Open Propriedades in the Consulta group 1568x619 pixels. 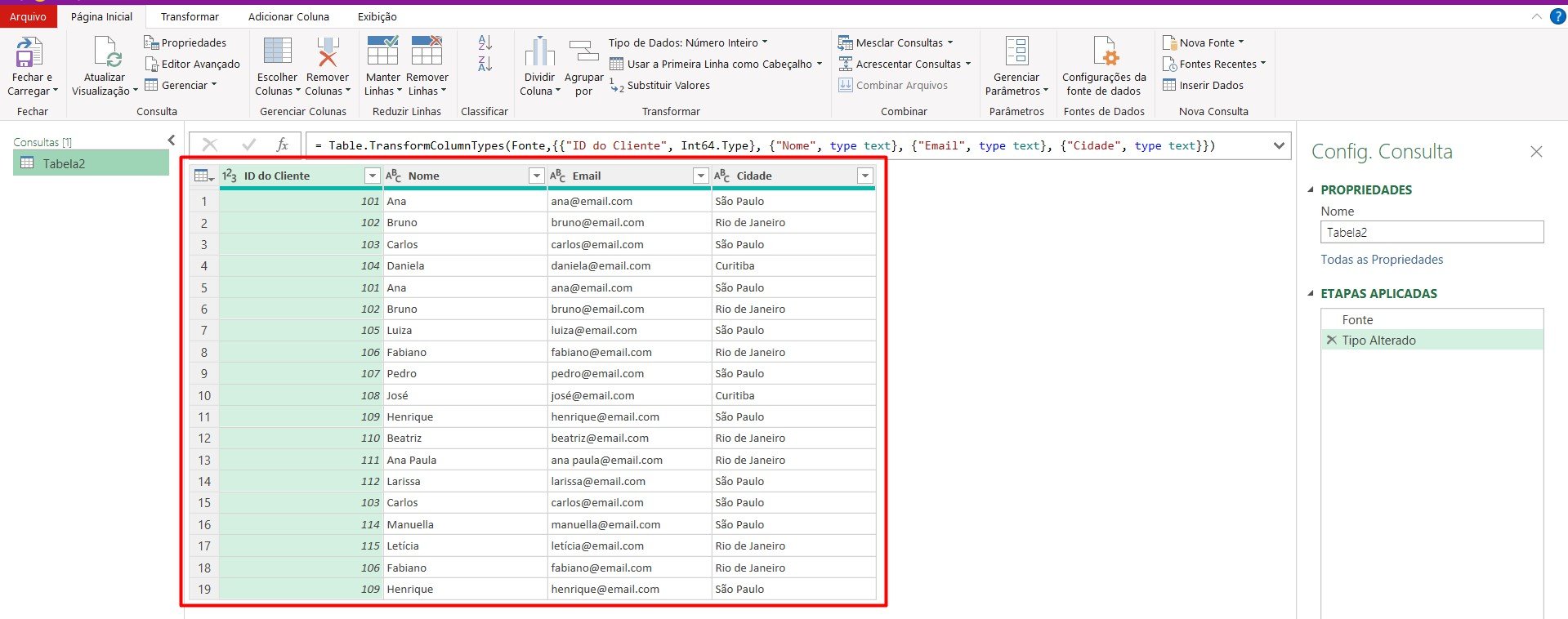tap(185, 42)
